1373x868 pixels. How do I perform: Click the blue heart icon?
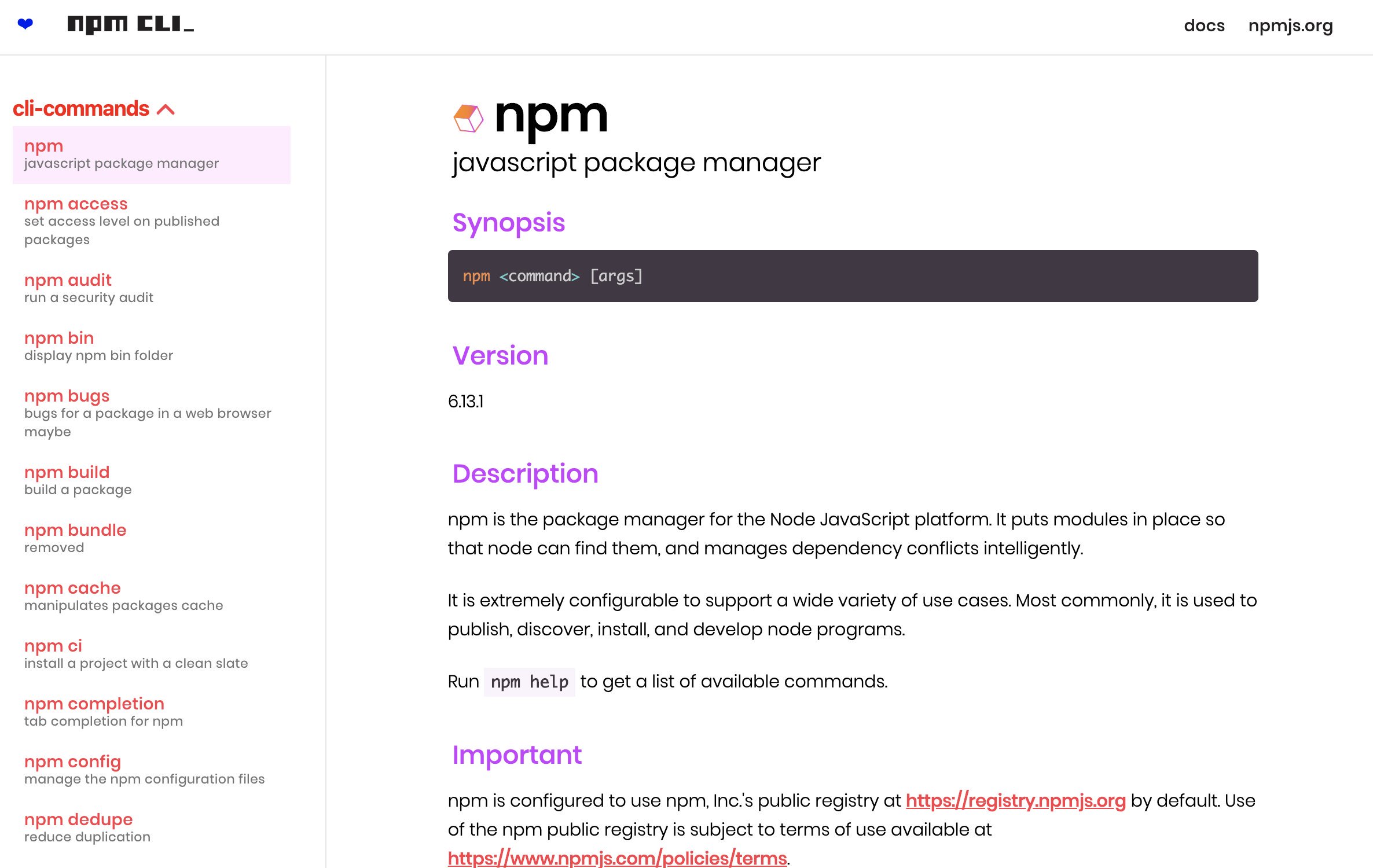click(x=25, y=24)
